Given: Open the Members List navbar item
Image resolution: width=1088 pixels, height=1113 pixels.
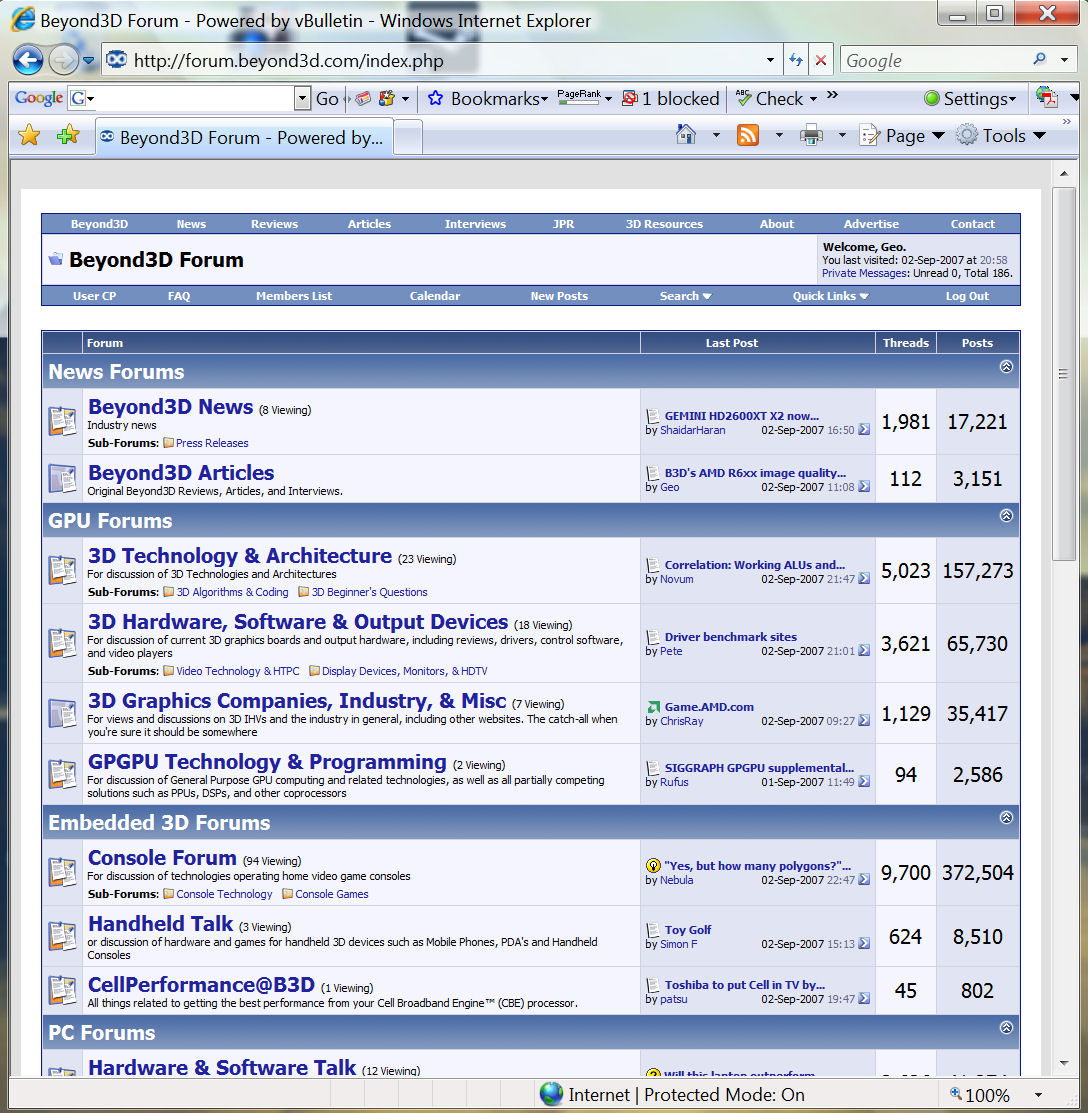Looking at the screenshot, I should click(x=294, y=296).
